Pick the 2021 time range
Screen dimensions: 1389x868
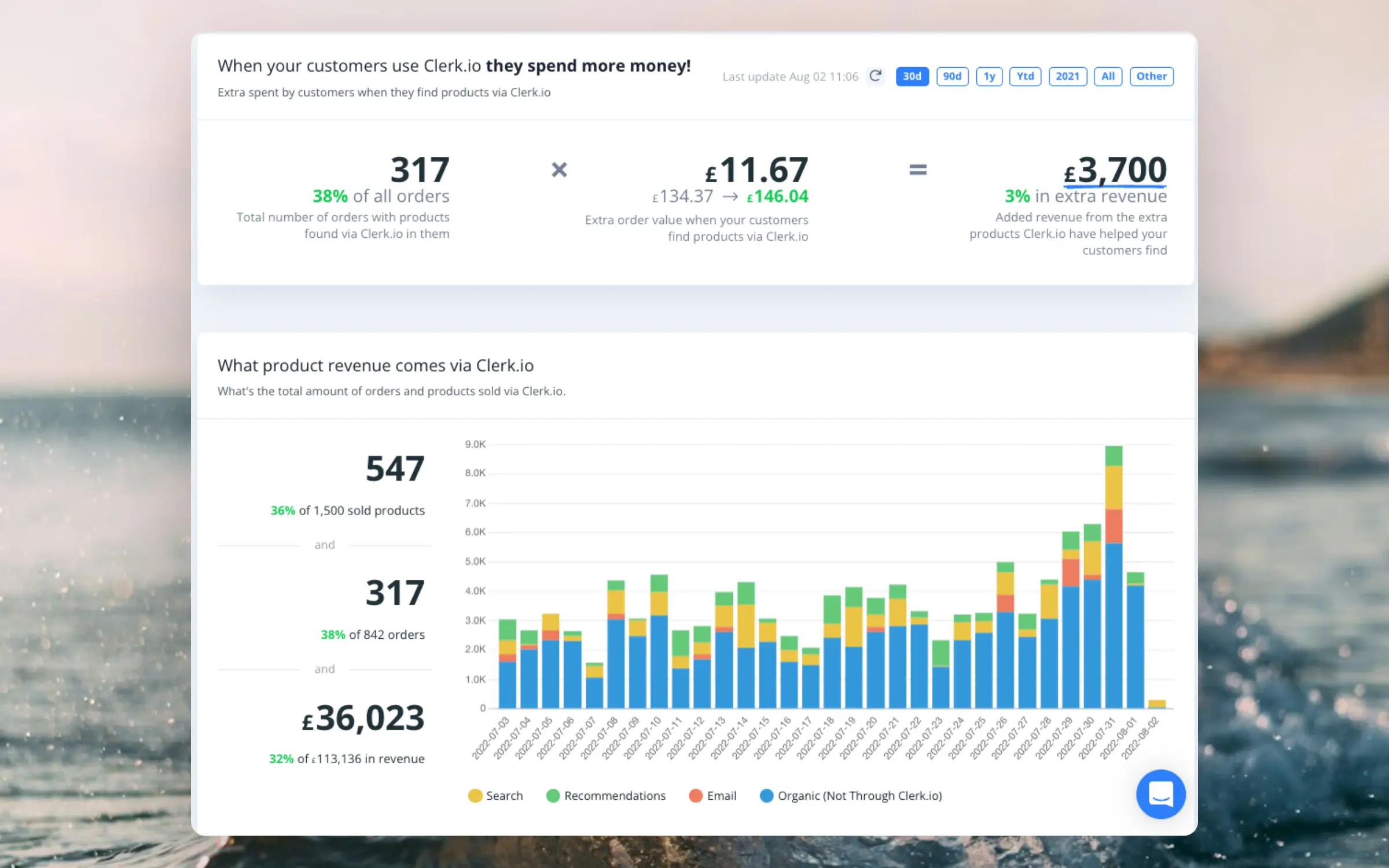(1067, 76)
